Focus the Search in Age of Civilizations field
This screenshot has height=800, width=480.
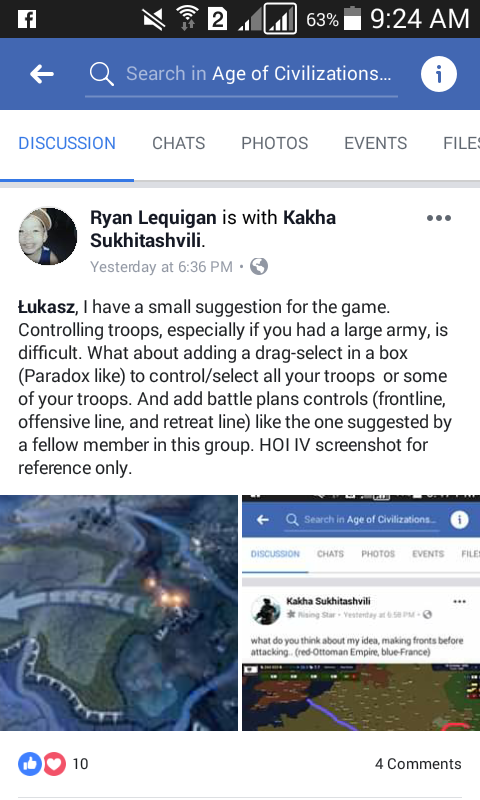tap(241, 74)
